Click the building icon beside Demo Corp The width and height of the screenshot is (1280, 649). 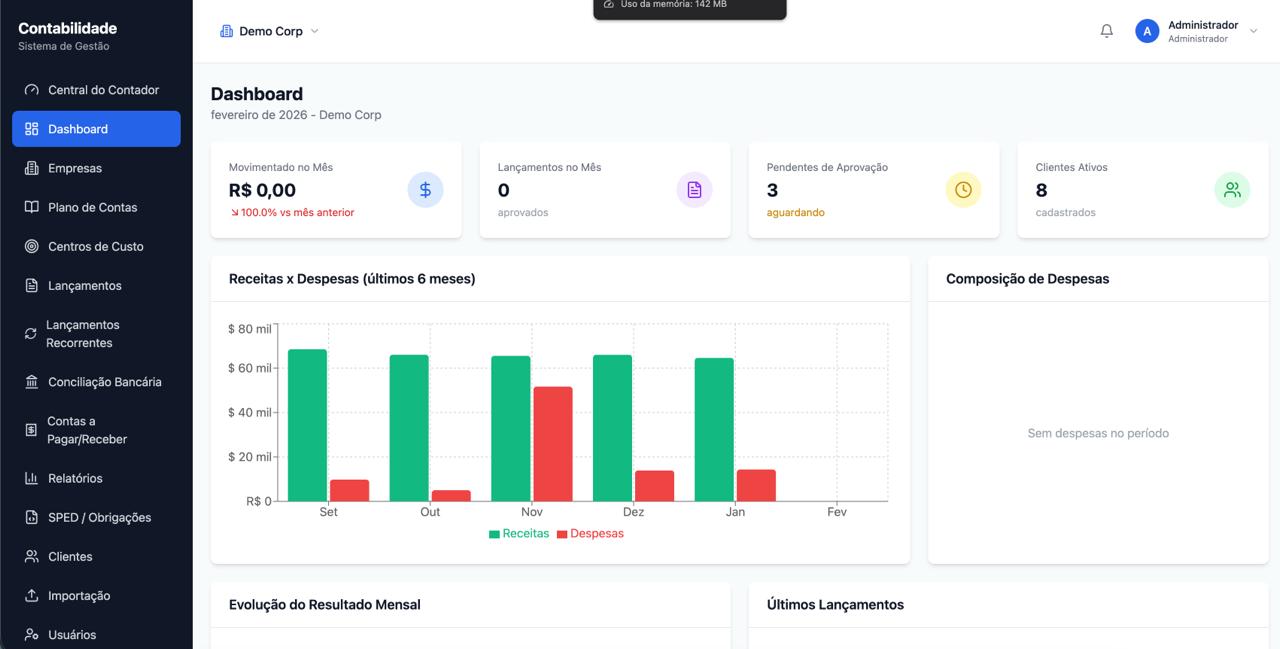[226, 31]
